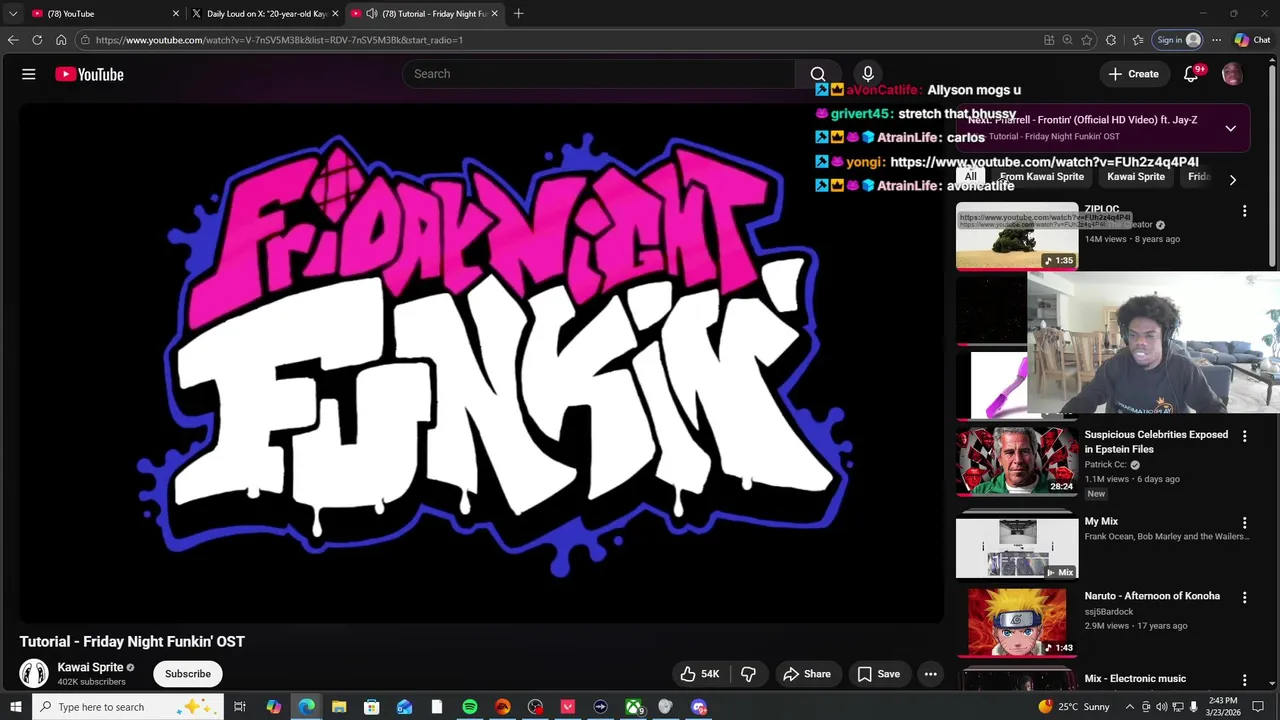Open Create menu
The width and height of the screenshot is (1280, 720).
point(1134,74)
